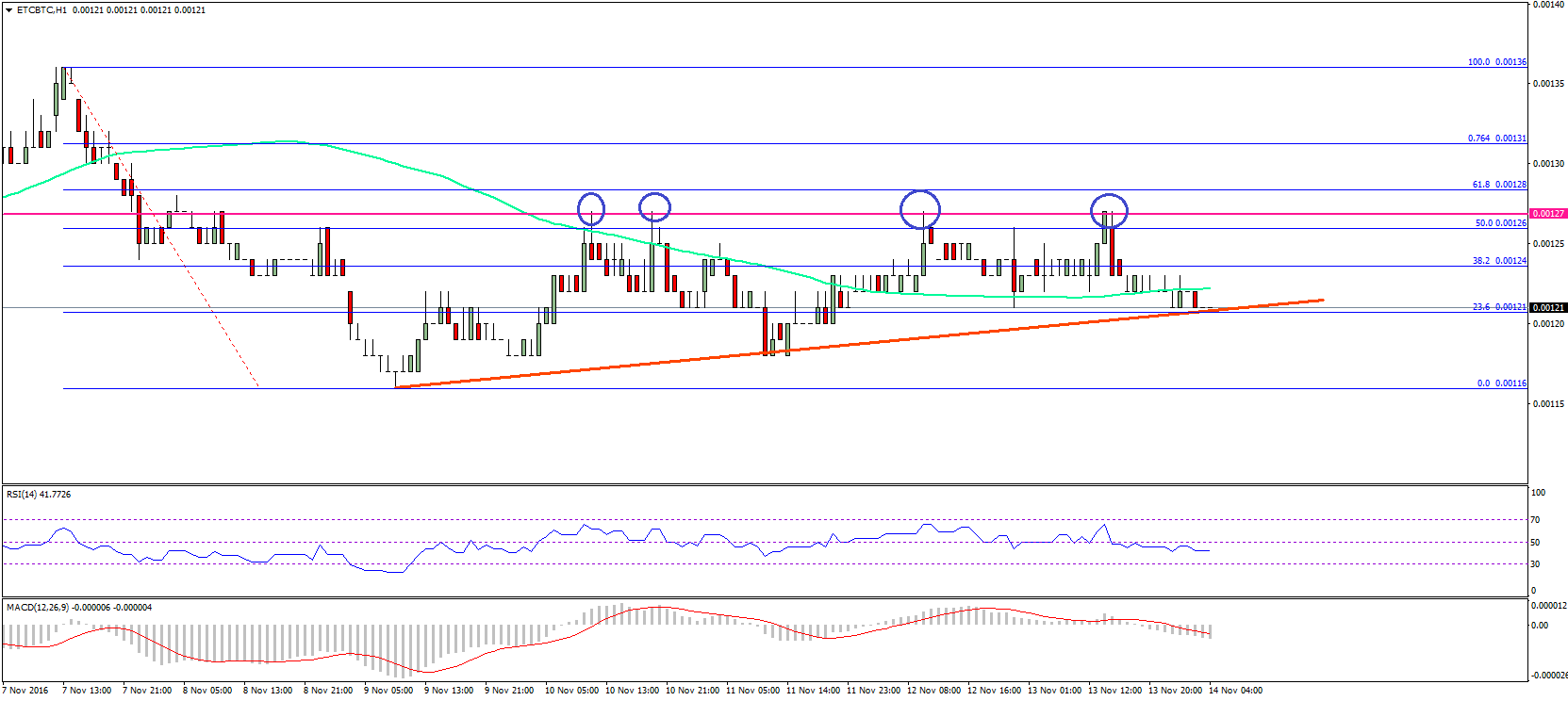Click the '14 Nov 04:00' time label
The height and width of the screenshot is (701, 1568).
pyautogui.click(x=1235, y=691)
